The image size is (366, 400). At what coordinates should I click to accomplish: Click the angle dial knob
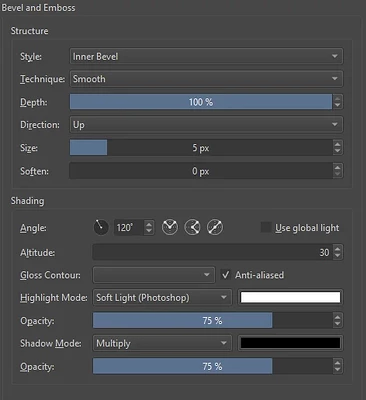101,228
